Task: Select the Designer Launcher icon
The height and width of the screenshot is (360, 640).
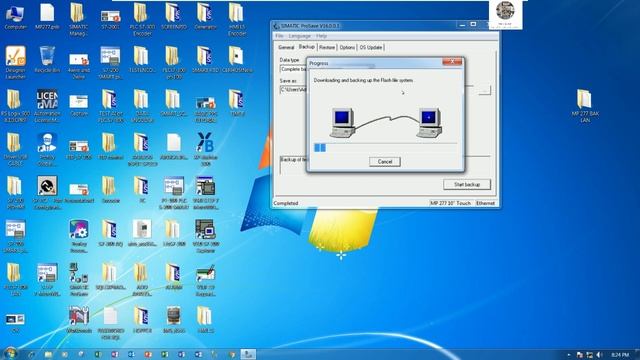Action: pos(15,62)
